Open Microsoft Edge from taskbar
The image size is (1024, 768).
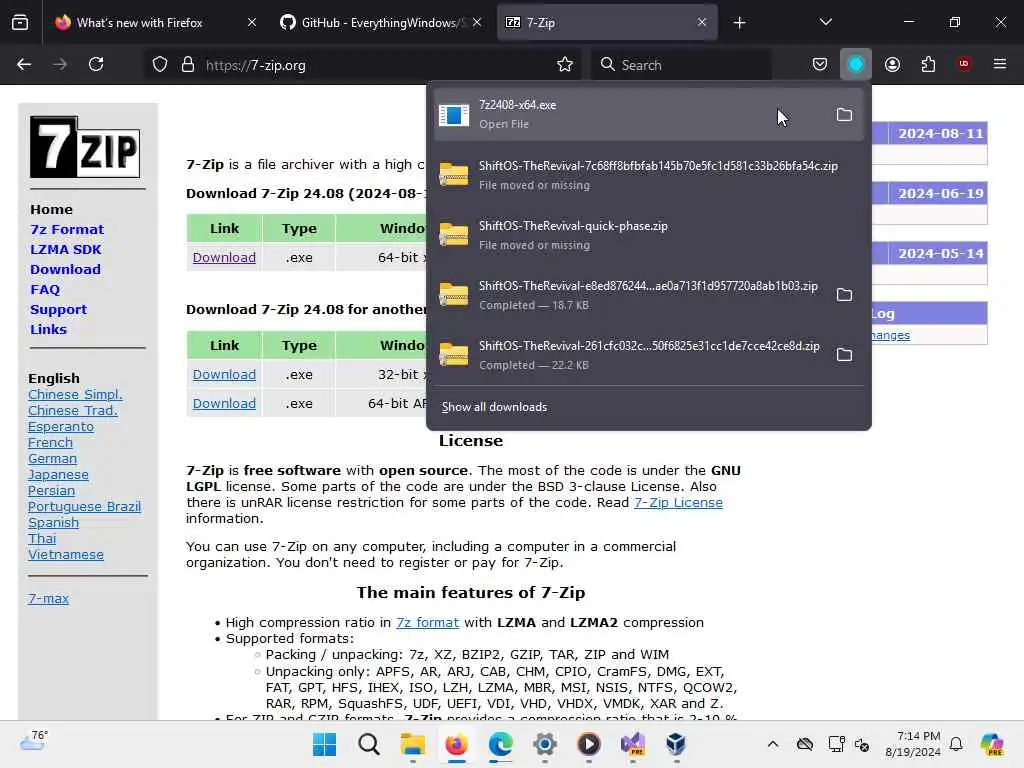(500, 744)
